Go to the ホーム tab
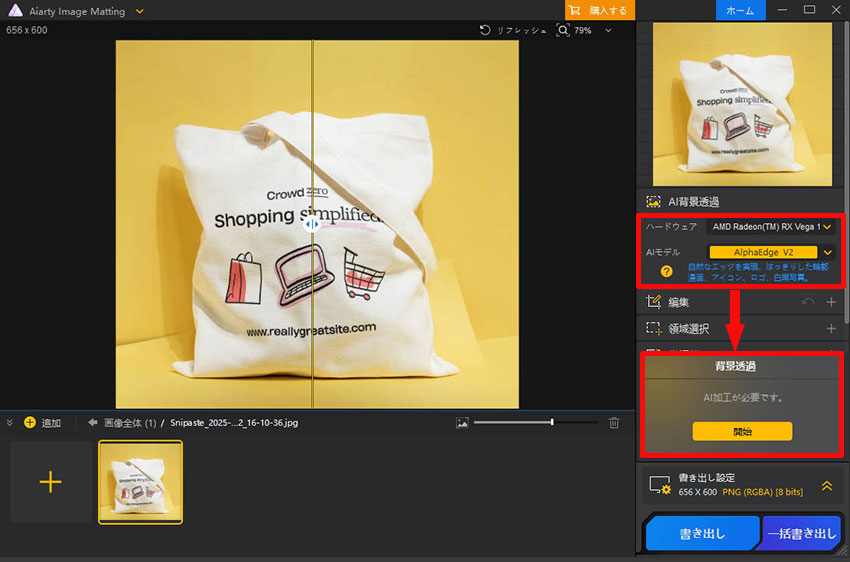 click(x=740, y=10)
